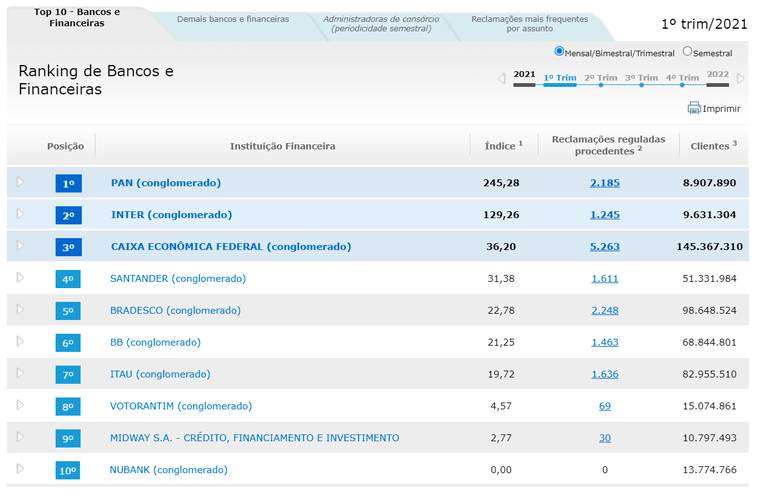
Task: Open SANTANDER complaints count 1.611
Action: coord(605,279)
